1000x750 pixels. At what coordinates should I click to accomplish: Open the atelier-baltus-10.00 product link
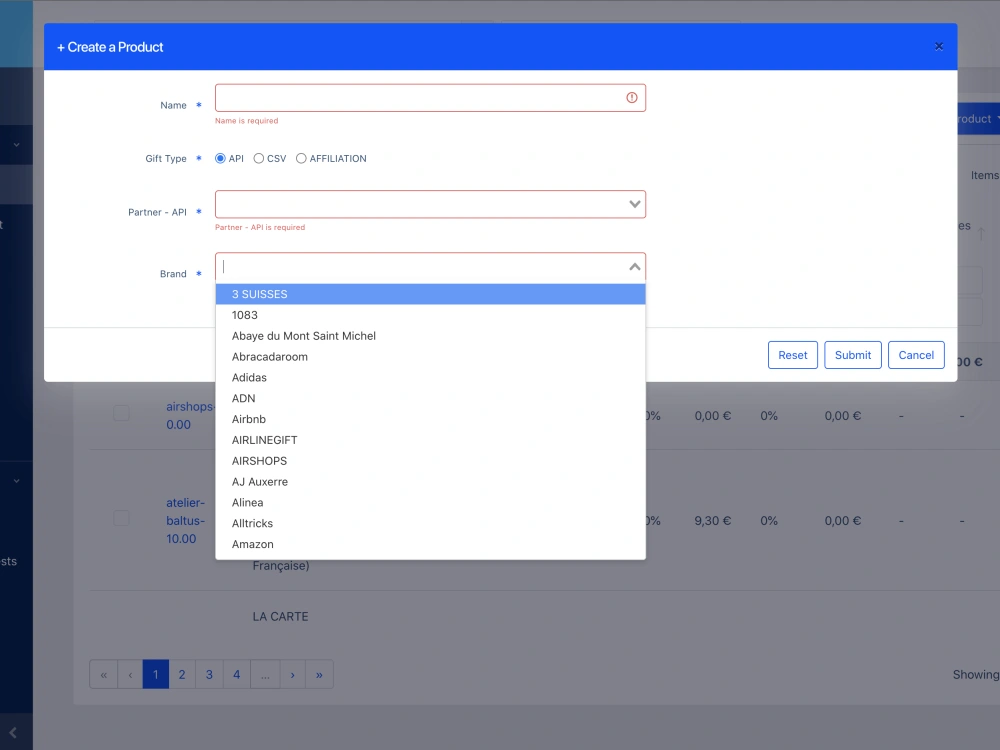click(x=186, y=520)
